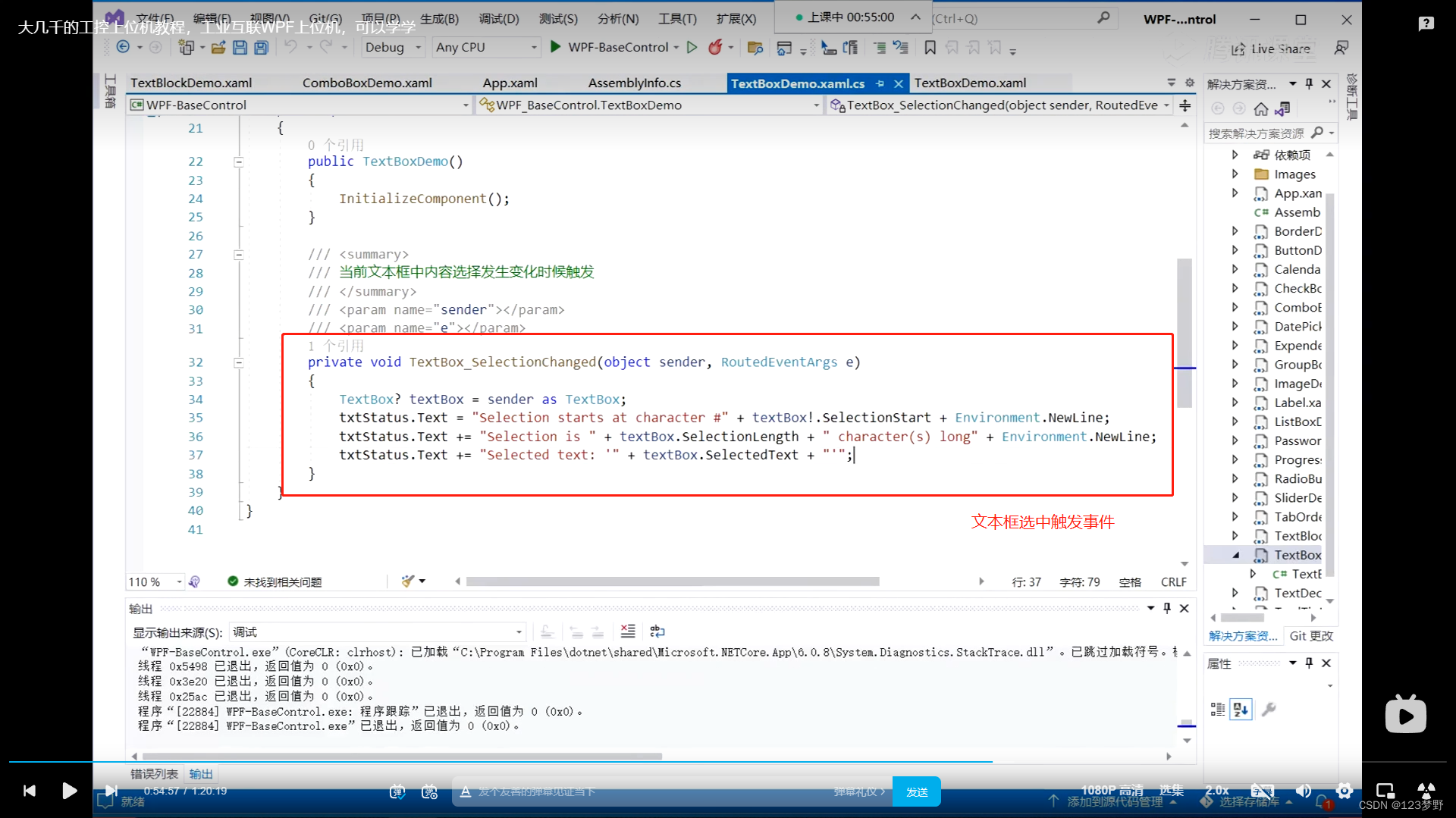The image size is (1456, 818).
Task: Open the Debug configuration dropdown
Action: coord(392,47)
